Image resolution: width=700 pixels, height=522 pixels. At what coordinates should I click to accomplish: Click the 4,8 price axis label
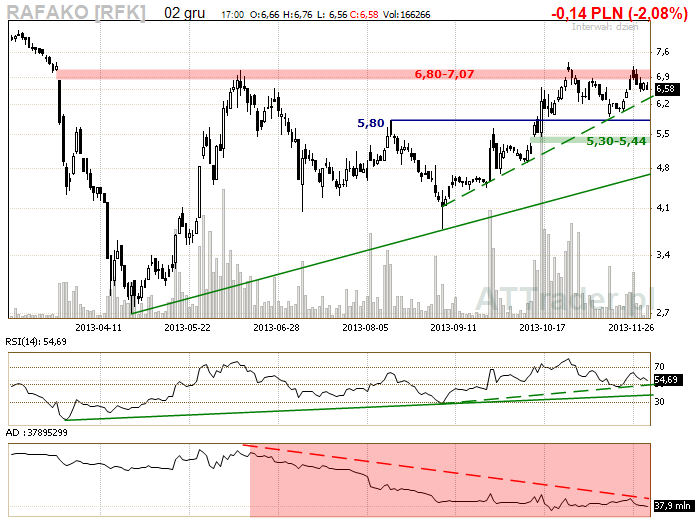pyautogui.click(x=662, y=168)
